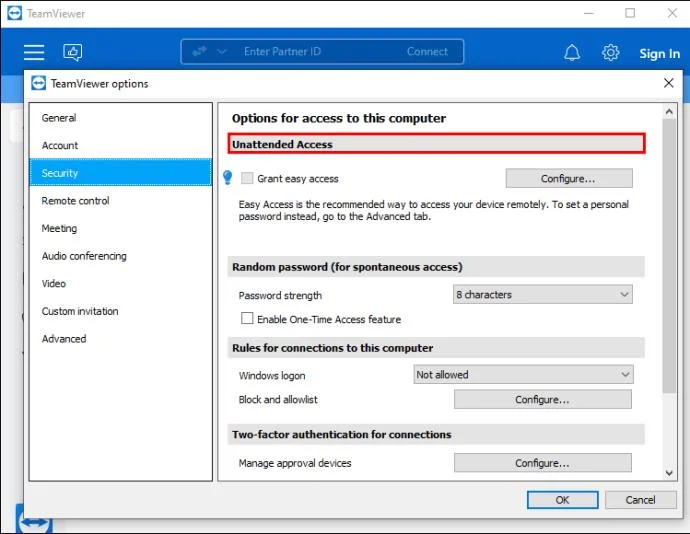Screen dimensions: 690x534
Task: Click the 'Windows logon' label
Action: [x=272, y=376]
